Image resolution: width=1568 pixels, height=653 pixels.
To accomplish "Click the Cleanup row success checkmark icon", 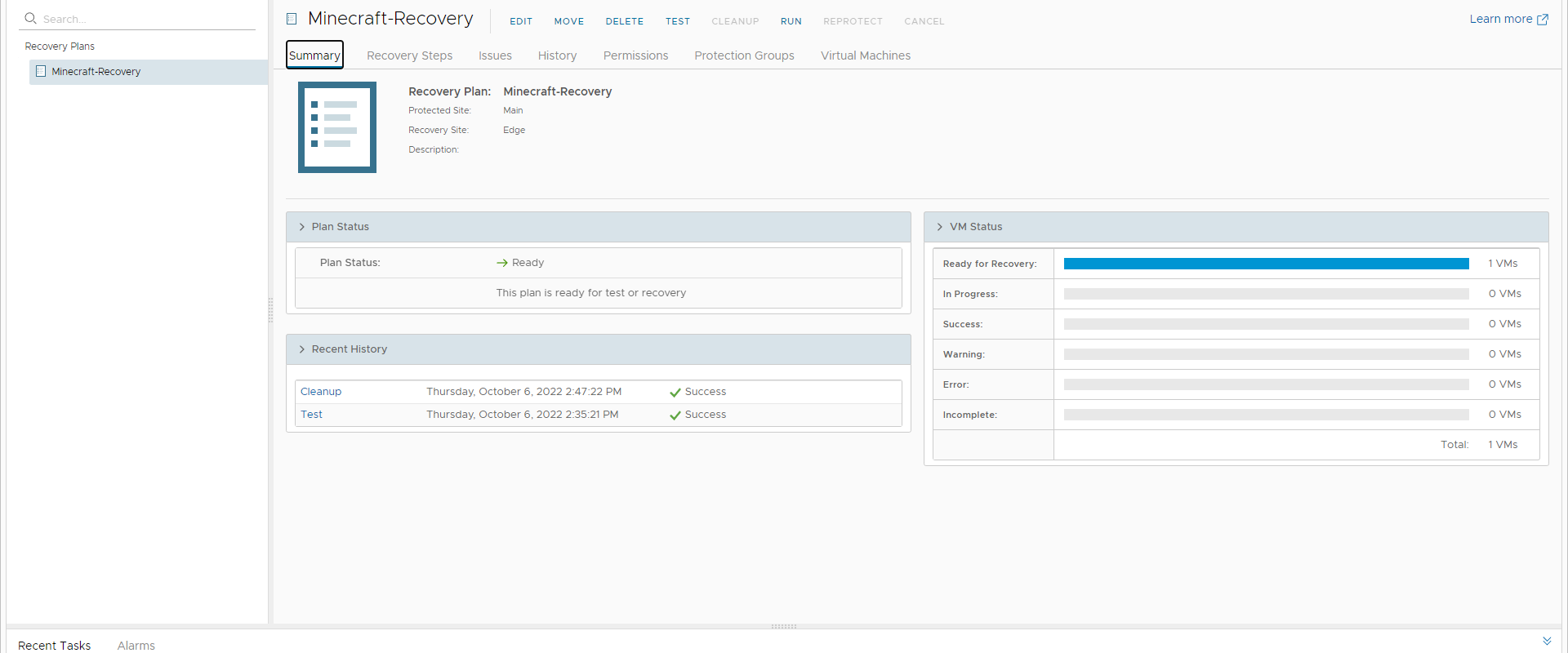I will pos(675,393).
